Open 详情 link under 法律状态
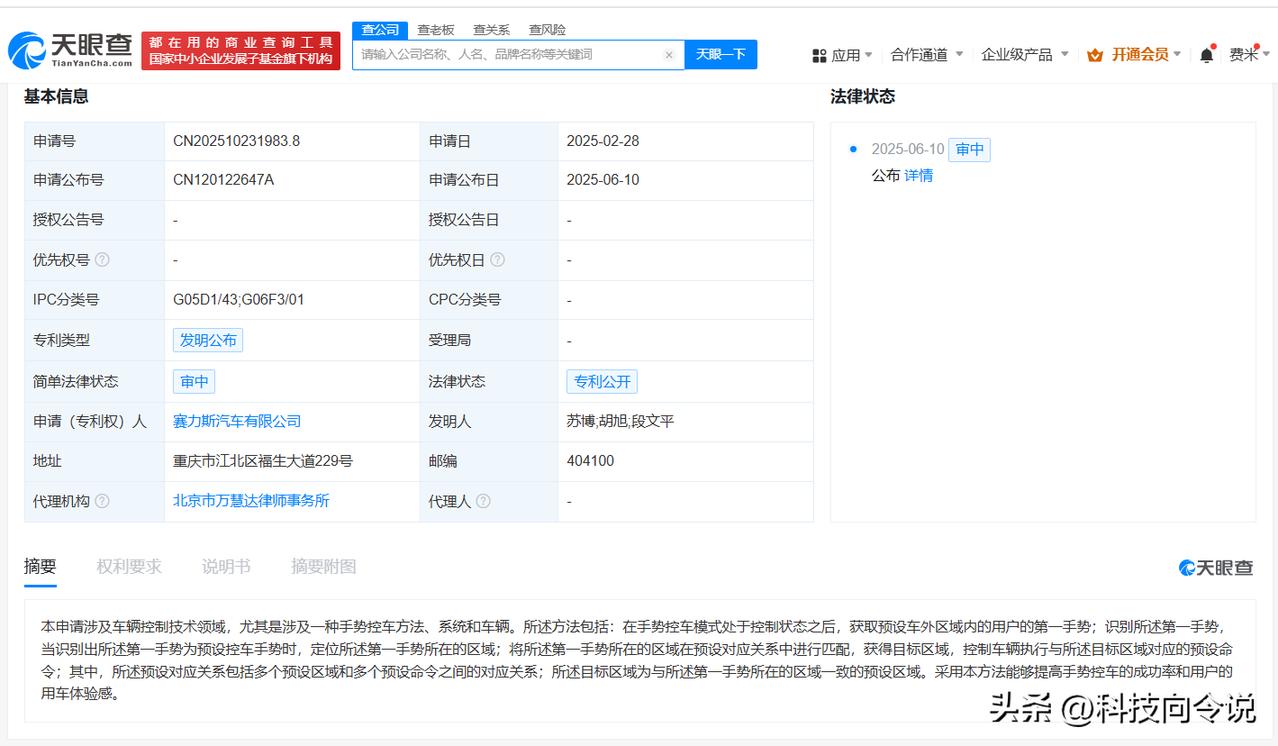This screenshot has height=746, width=1278. coord(918,175)
